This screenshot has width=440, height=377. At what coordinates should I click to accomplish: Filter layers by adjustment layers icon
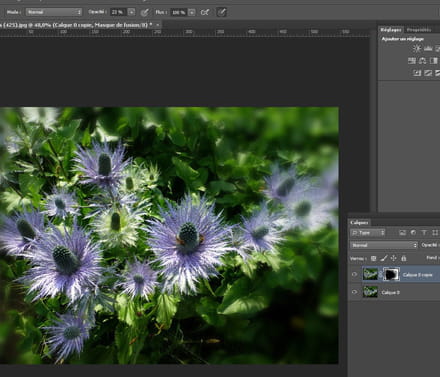(x=413, y=233)
